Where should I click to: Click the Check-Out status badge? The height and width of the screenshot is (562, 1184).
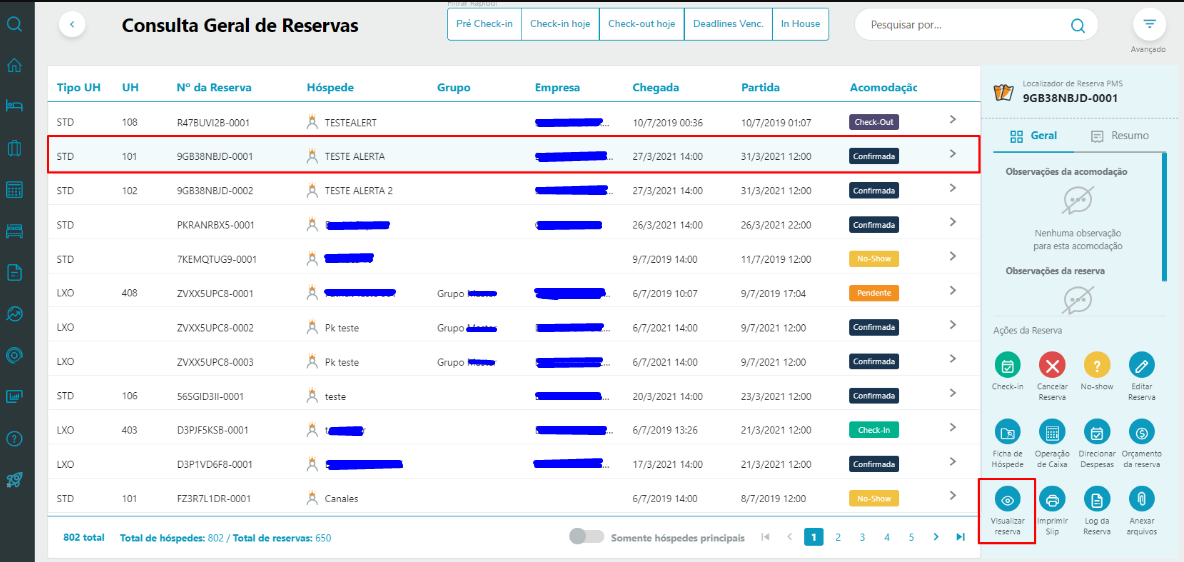point(874,122)
